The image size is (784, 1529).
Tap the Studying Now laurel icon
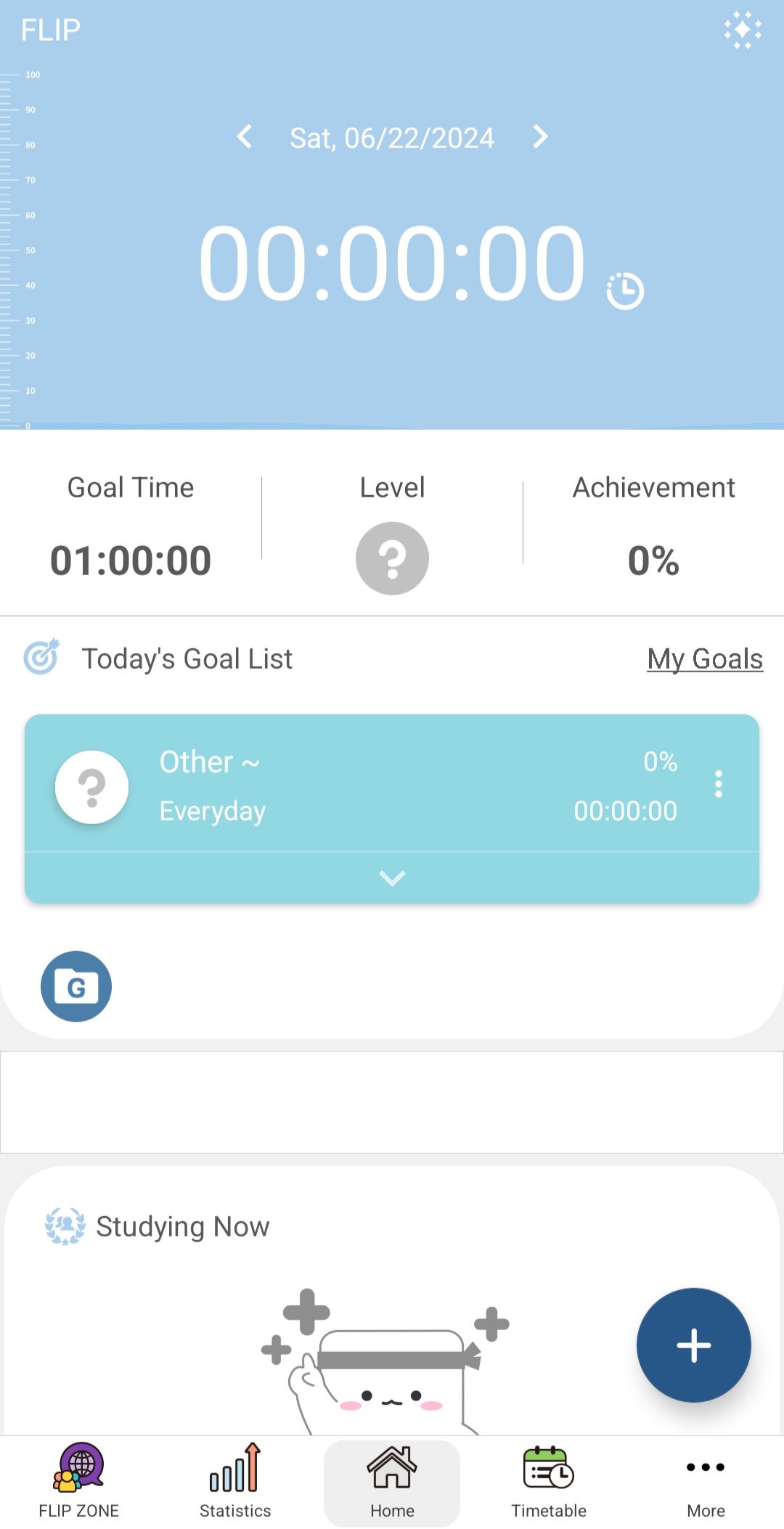tap(65, 1226)
